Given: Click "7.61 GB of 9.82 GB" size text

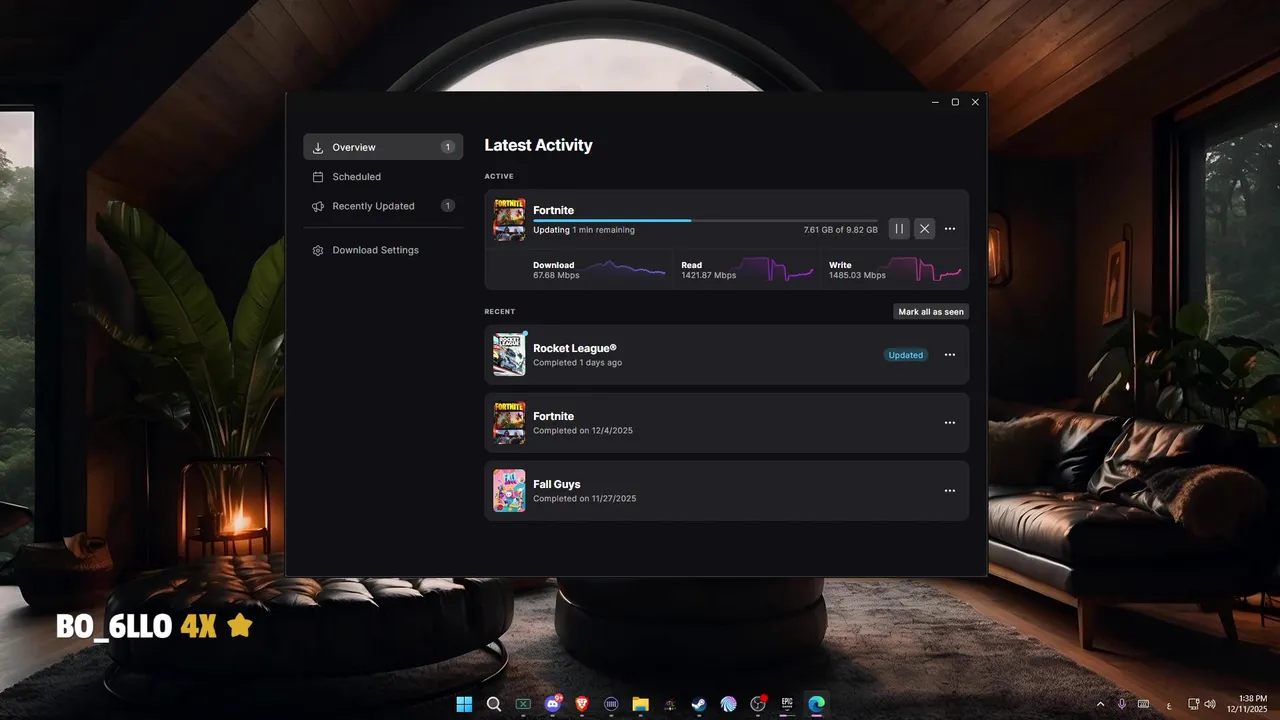Looking at the screenshot, I should [x=840, y=230].
